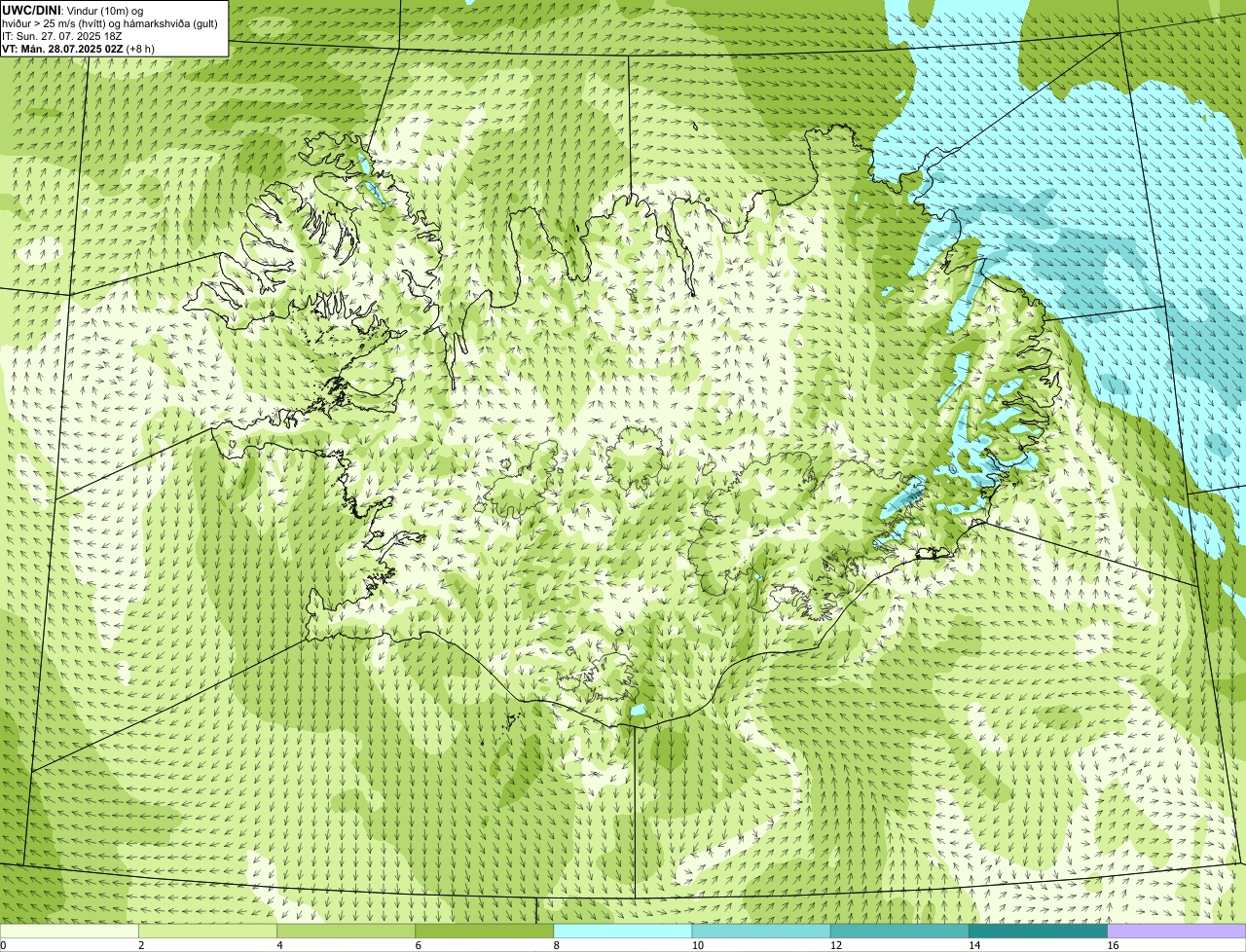Select the "8" label on the wind scale
This screenshot has height=952, width=1246.
pos(557,945)
